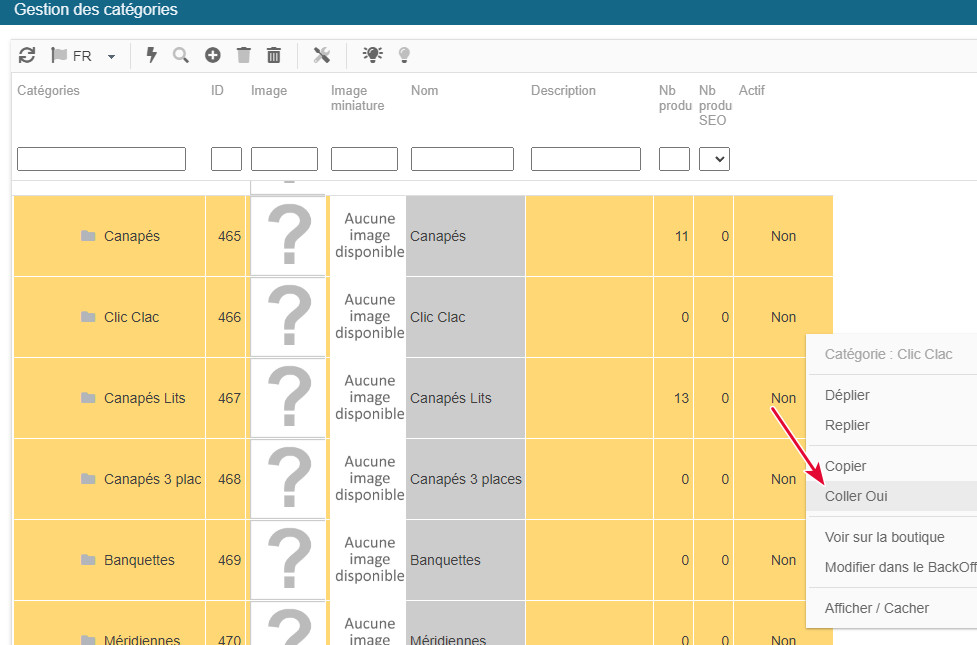Click the magnifying glass search icon

click(x=181, y=56)
